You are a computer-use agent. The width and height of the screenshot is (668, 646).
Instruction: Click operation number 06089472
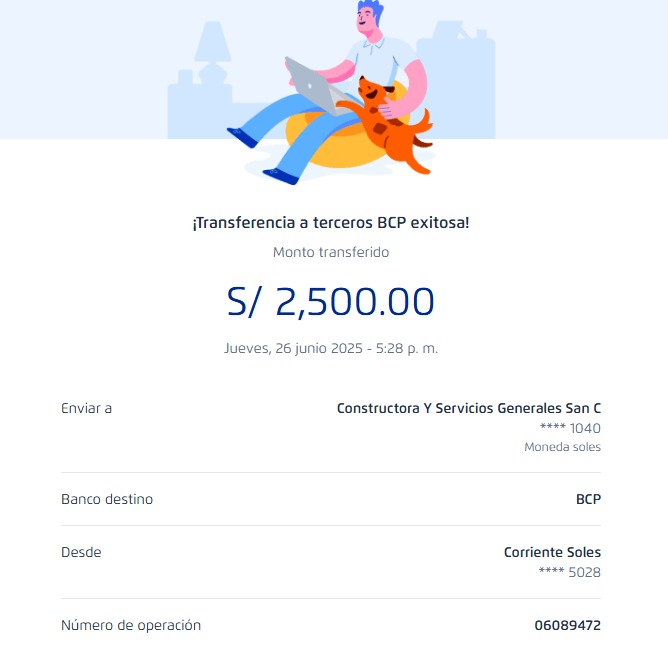pos(567,625)
